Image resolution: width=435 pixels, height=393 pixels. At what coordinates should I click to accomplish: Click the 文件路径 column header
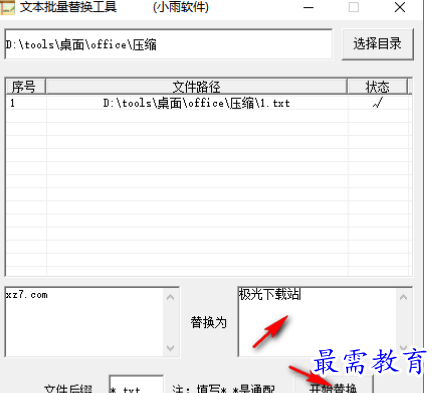[x=196, y=87]
